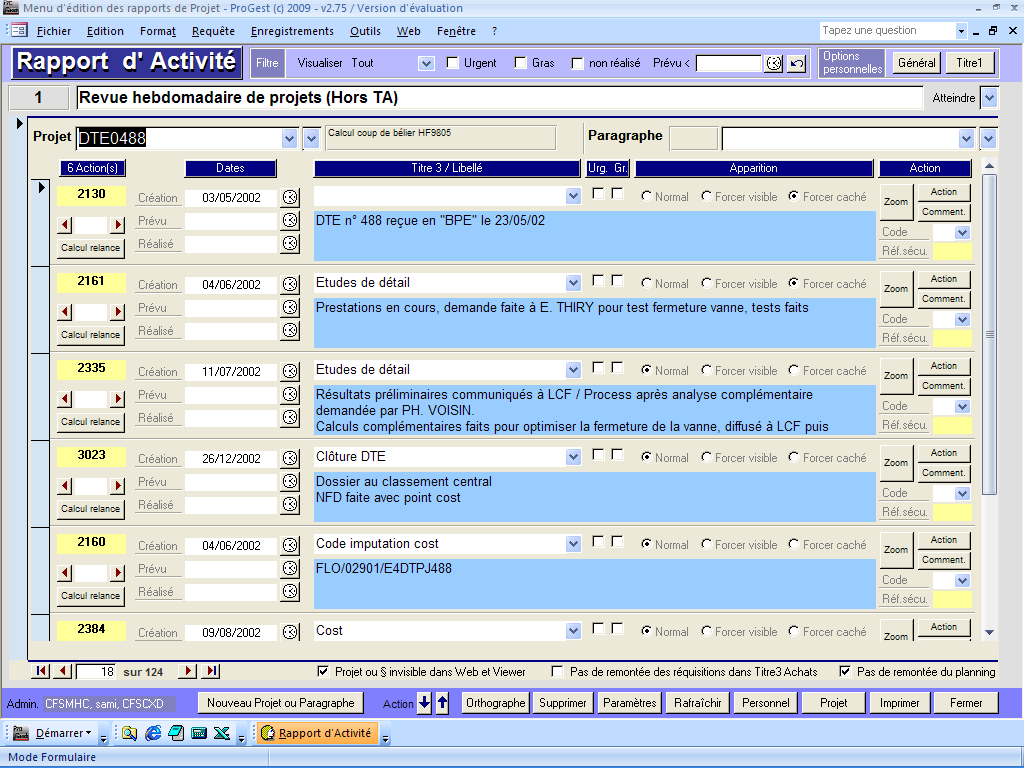Open date picker for Prévu of action 2335

290,394
